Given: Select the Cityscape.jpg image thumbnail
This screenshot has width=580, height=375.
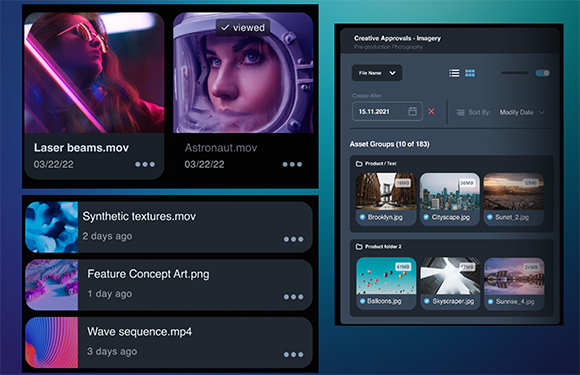Looking at the screenshot, I should (x=450, y=192).
